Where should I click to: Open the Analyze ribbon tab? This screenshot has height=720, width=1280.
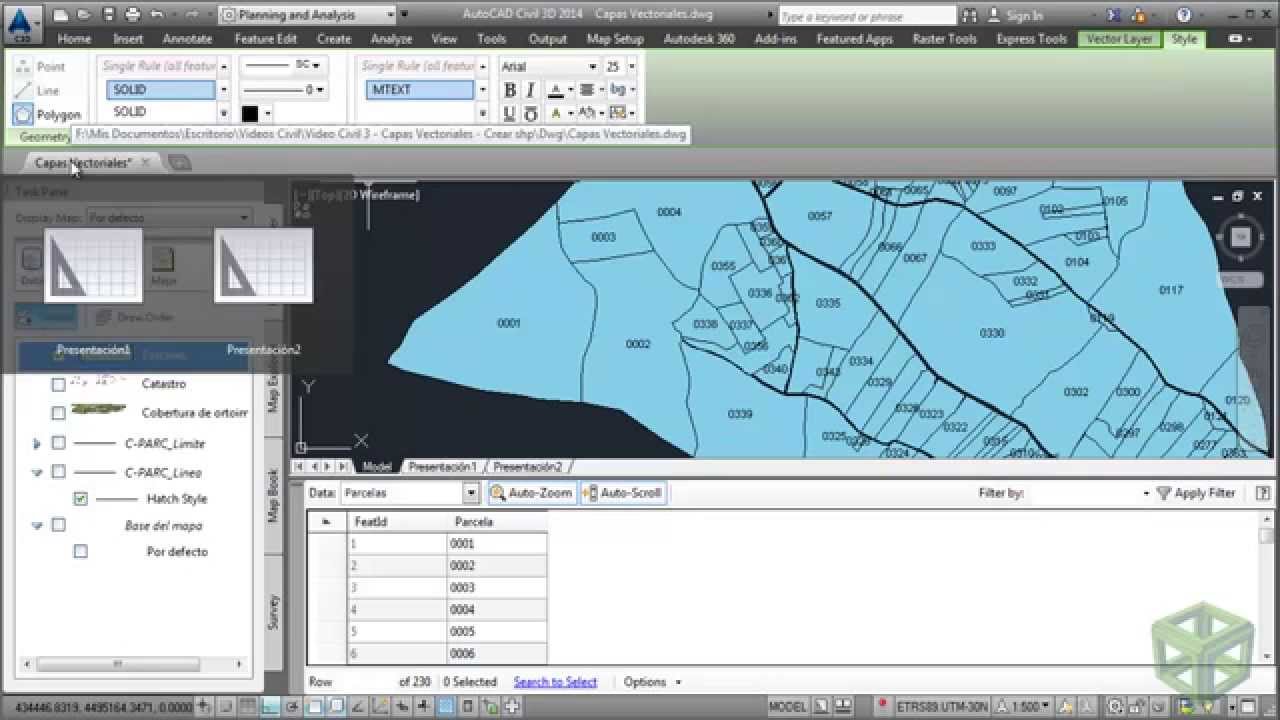pos(391,39)
